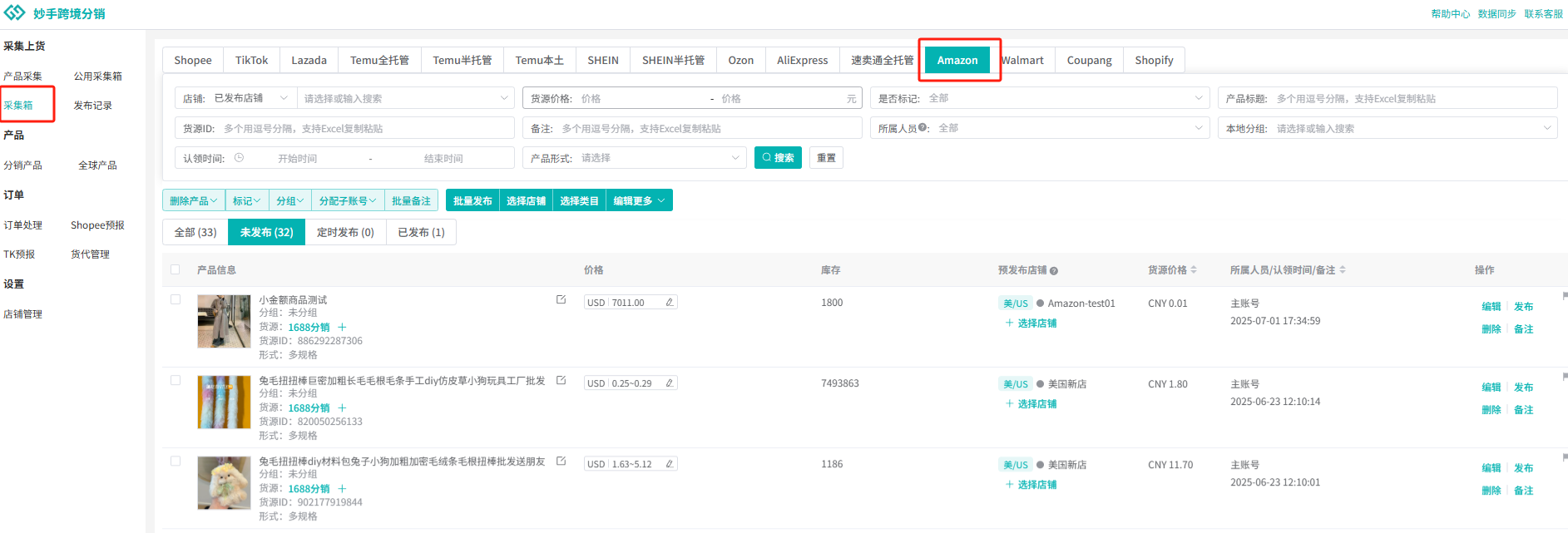This screenshot has height=533, width=1568.
Task: Expand the 删除产品 menu
Action: 194,201
